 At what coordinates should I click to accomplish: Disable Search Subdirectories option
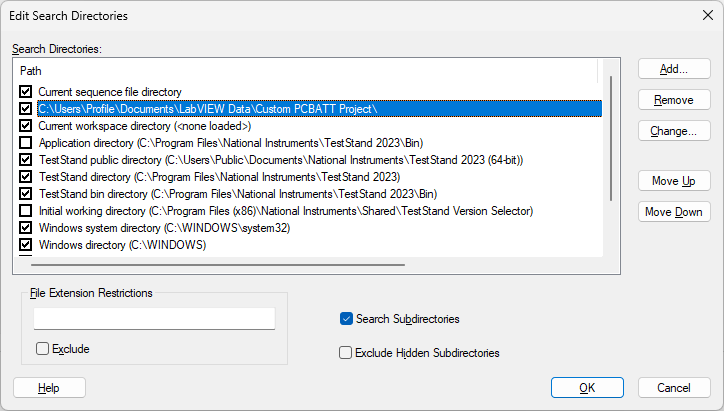[346, 319]
